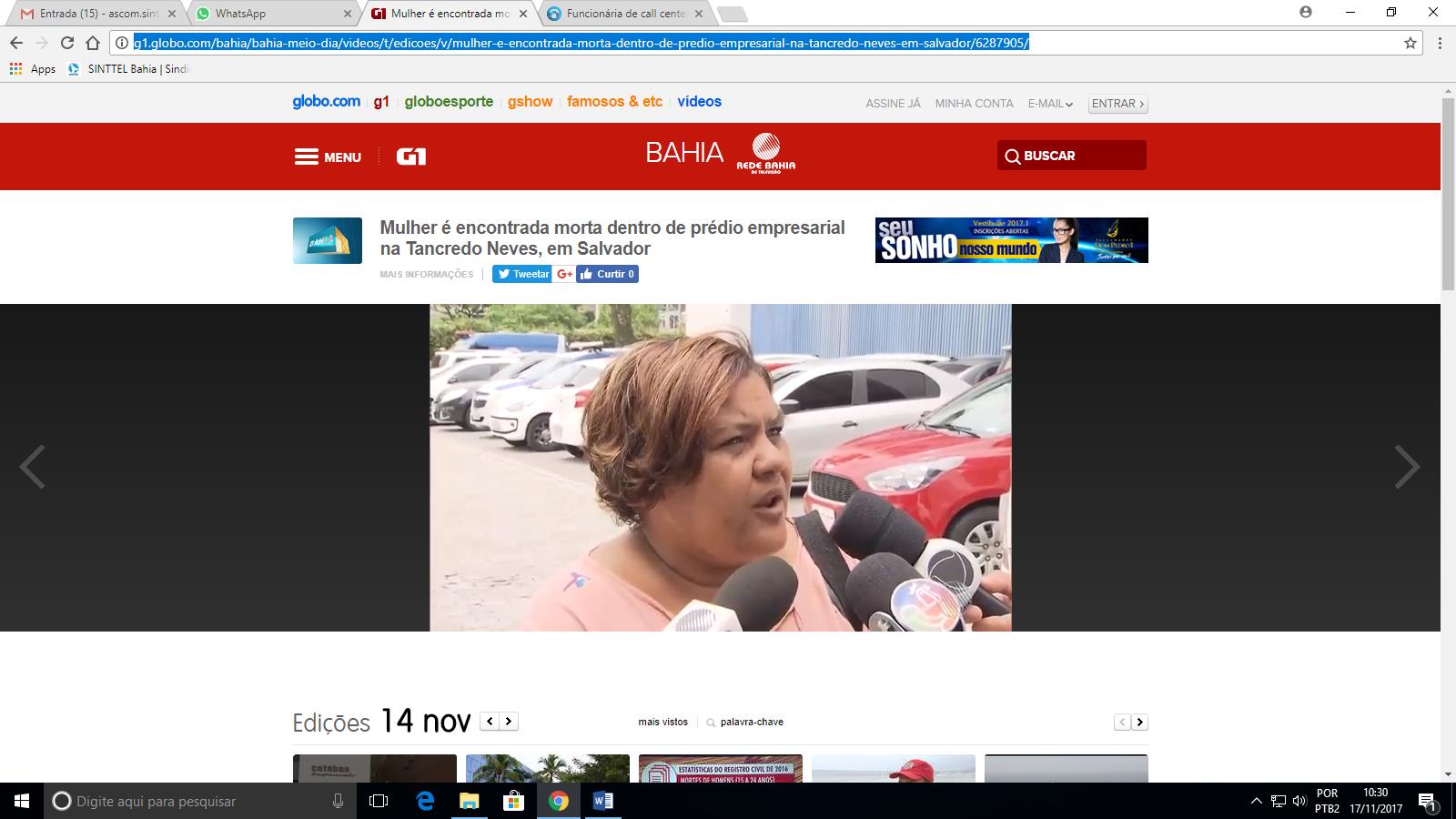Reload the page in browser
This screenshot has width=1456, height=819.
pos(66,43)
